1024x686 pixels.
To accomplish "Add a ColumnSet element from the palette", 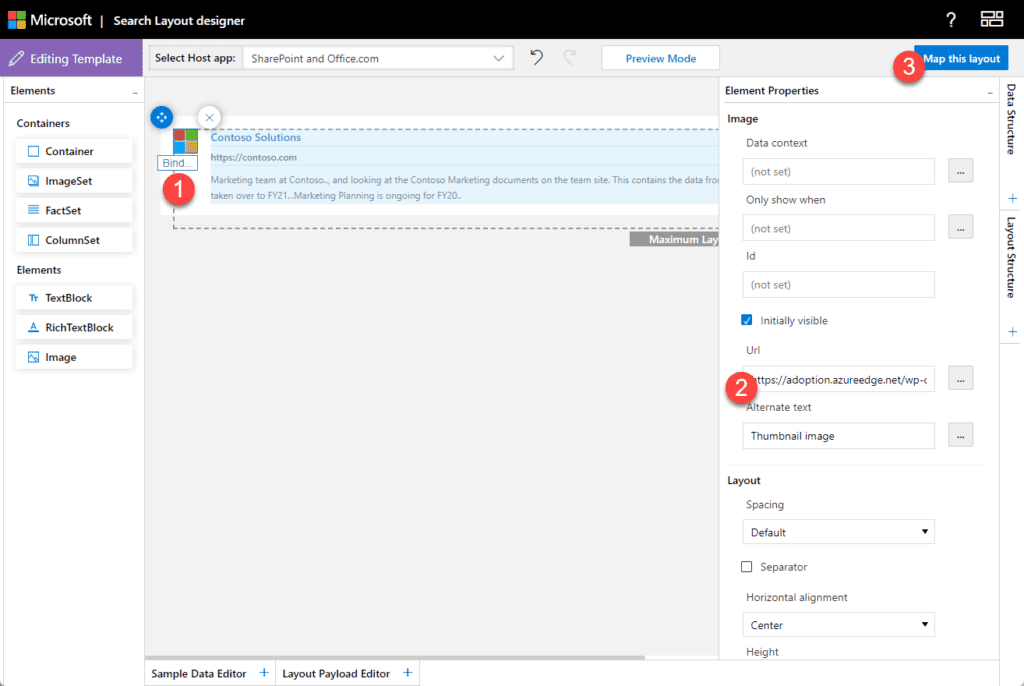I will [74, 240].
